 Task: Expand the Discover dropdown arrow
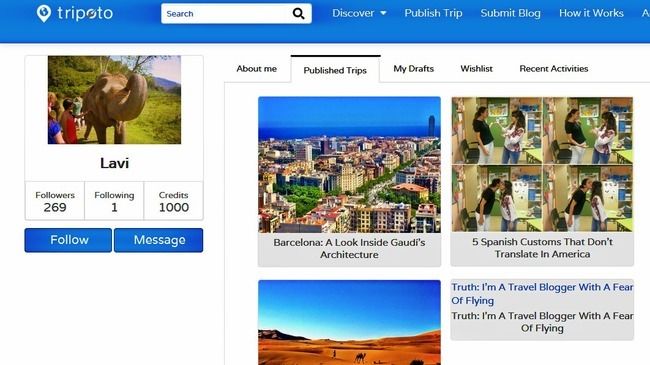click(383, 13)
